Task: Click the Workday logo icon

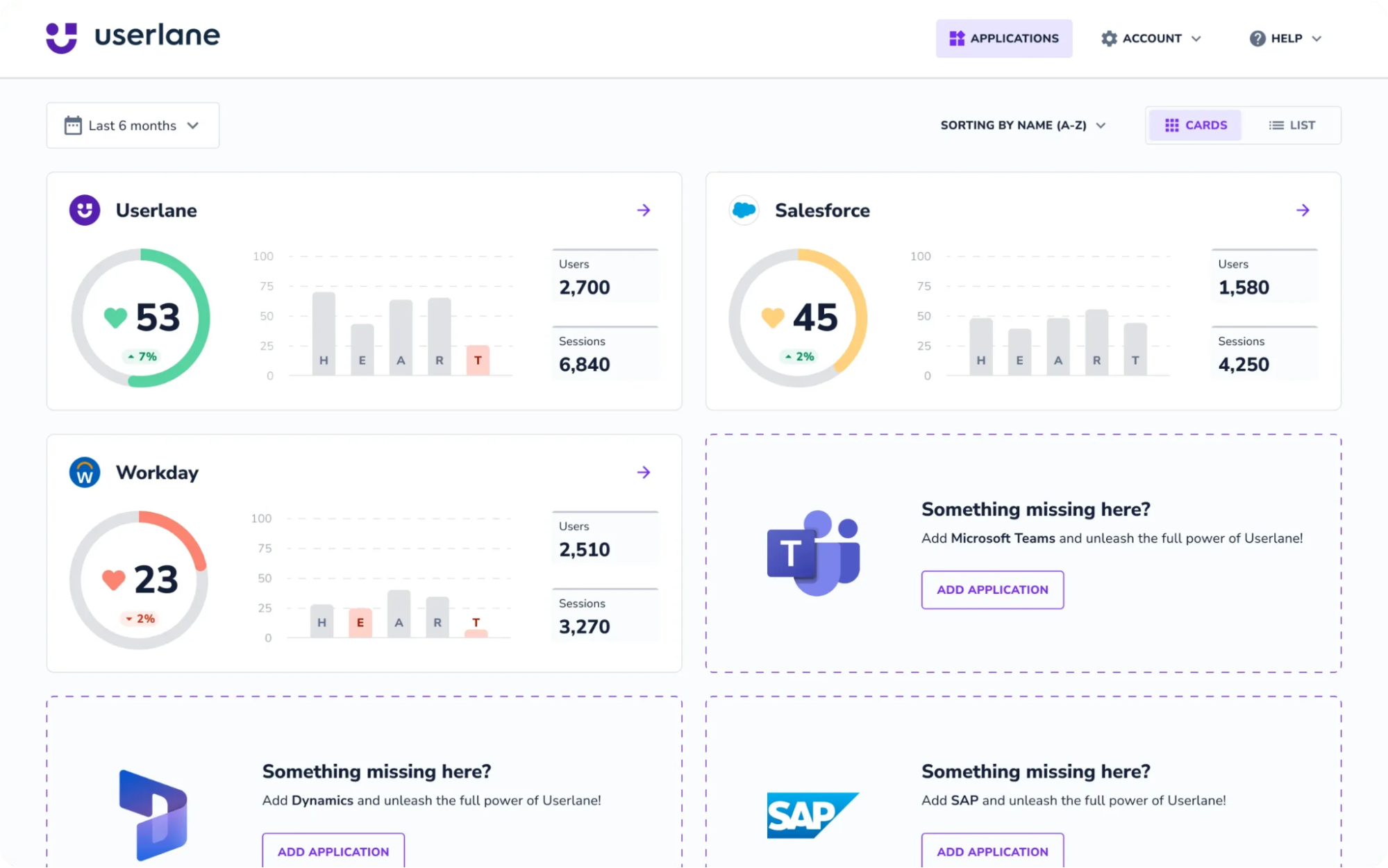Action: click(x=85, y=472)
